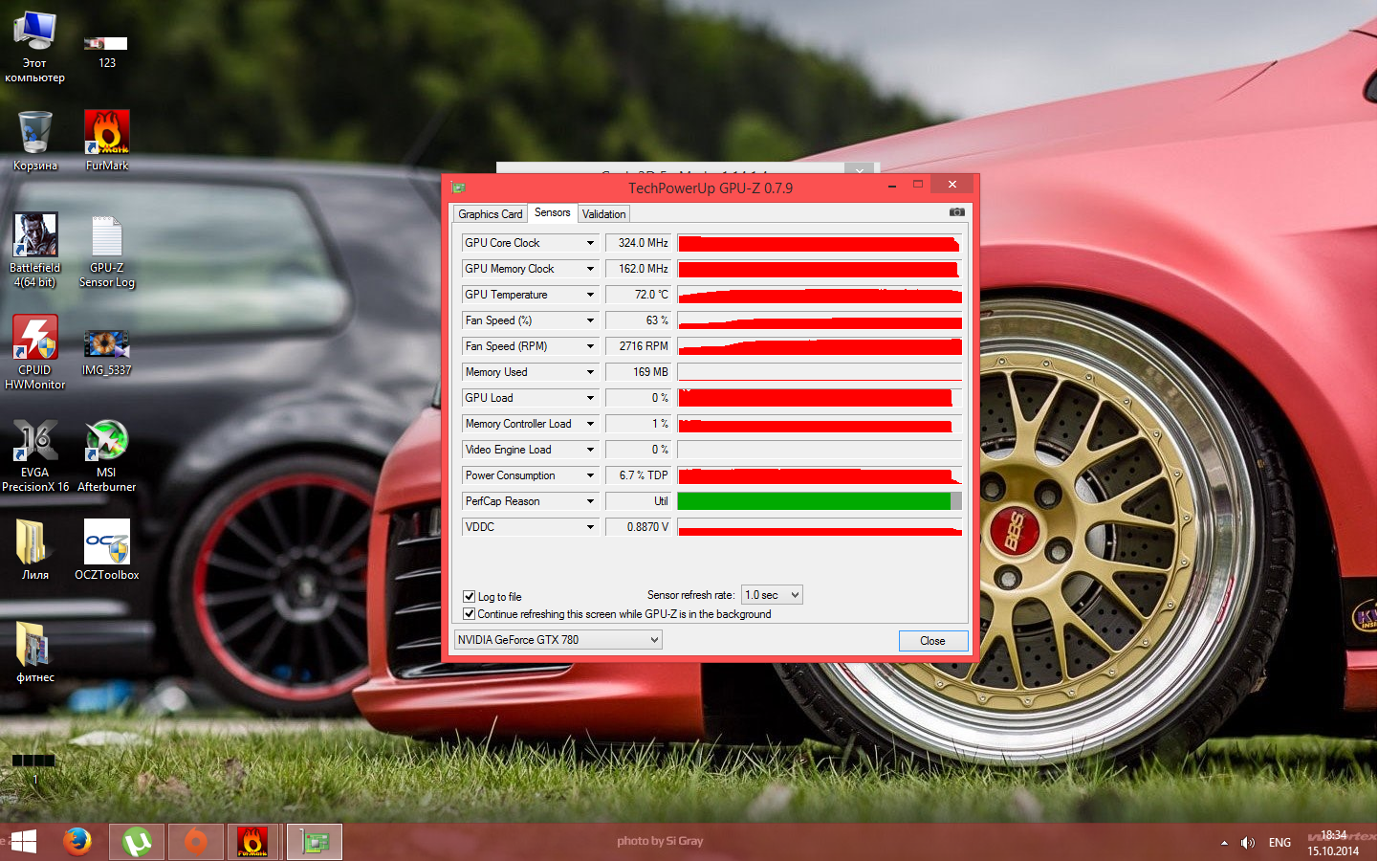The height and width of the screenshot is (861, 1400).
Task: Open the volume control in the tray
Action: 1247,843
